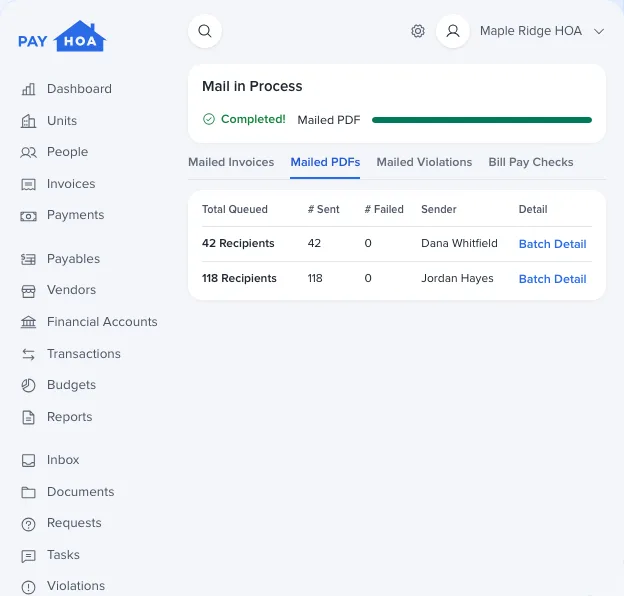The height and width of the screenshot is (596, 624).
Task: Click the Completed! status text
Action: (253, 119)
